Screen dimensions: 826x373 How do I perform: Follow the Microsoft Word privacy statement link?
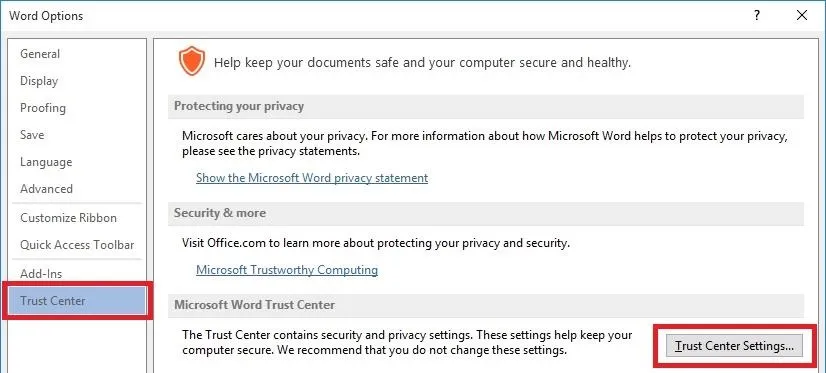[312, 178]
